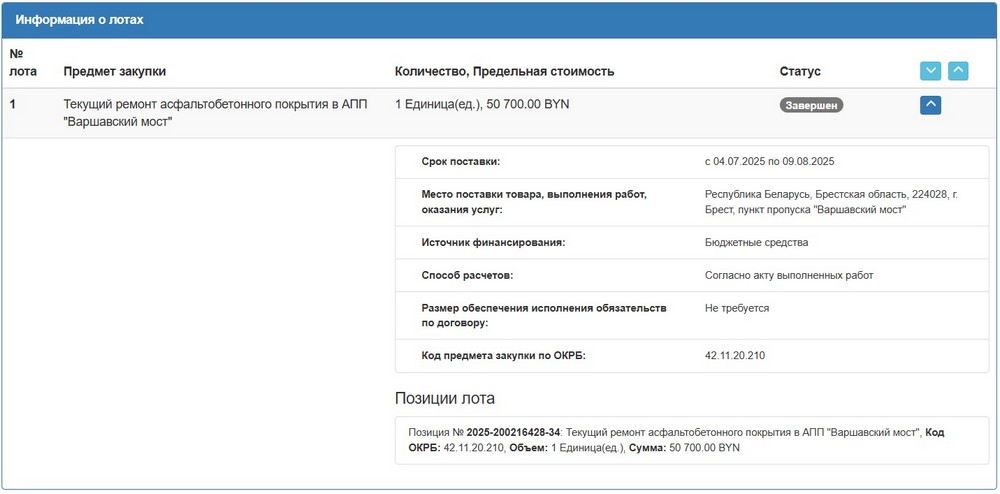Click OKRB code value '42.11.20.210' in table
This screenshot has height=494, width=1000.
[x=735, y=356]
